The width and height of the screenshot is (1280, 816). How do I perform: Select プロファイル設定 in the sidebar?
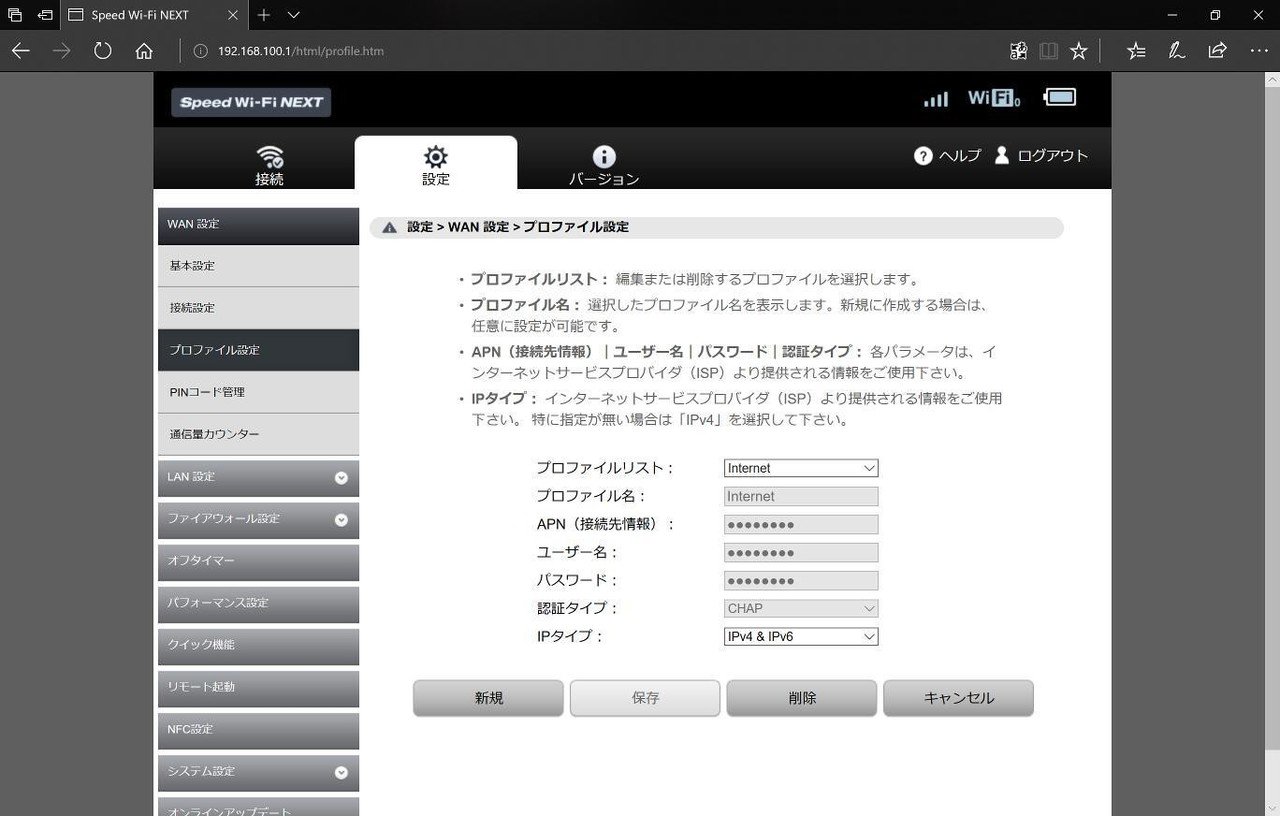coord(258,350)
